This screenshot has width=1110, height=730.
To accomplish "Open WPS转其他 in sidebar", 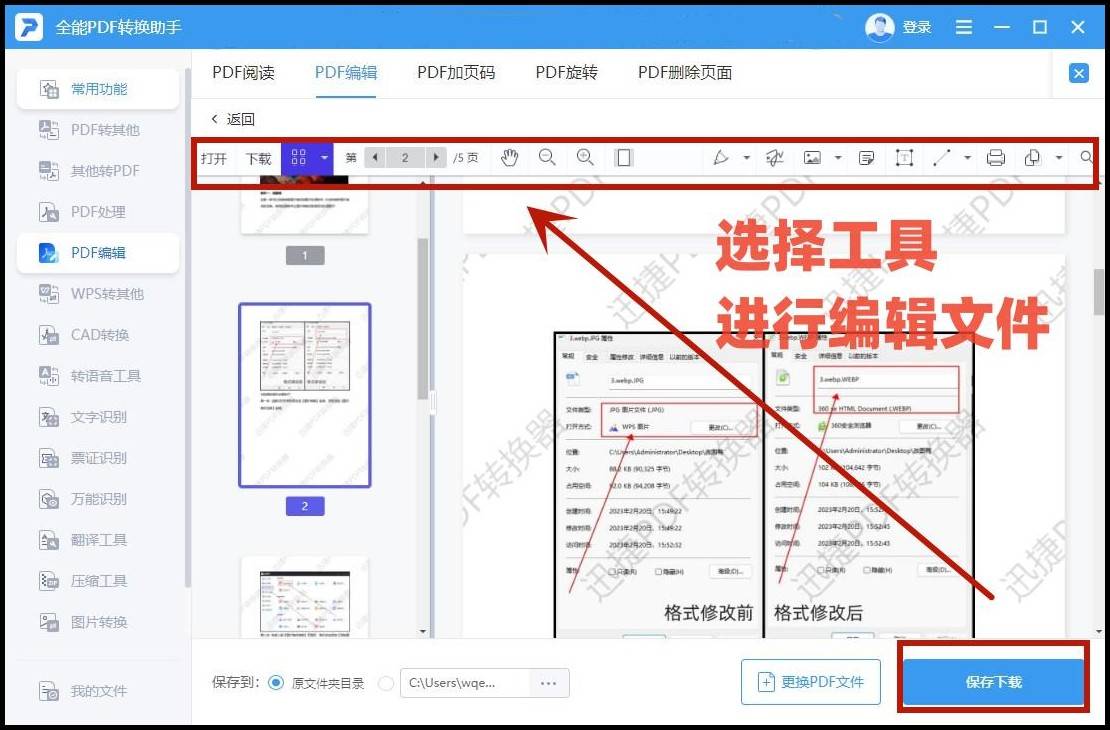I will tap(98, 294).
